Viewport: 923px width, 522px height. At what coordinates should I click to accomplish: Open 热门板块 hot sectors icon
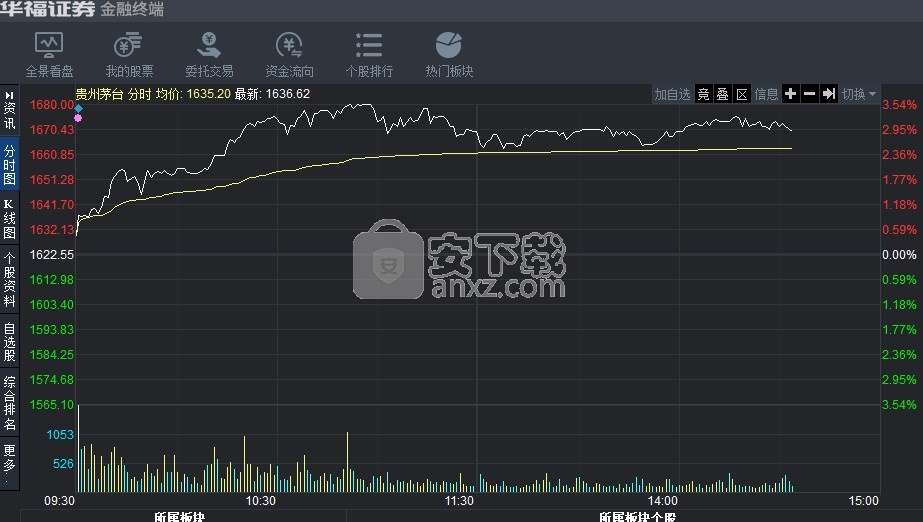coord(449,55)
